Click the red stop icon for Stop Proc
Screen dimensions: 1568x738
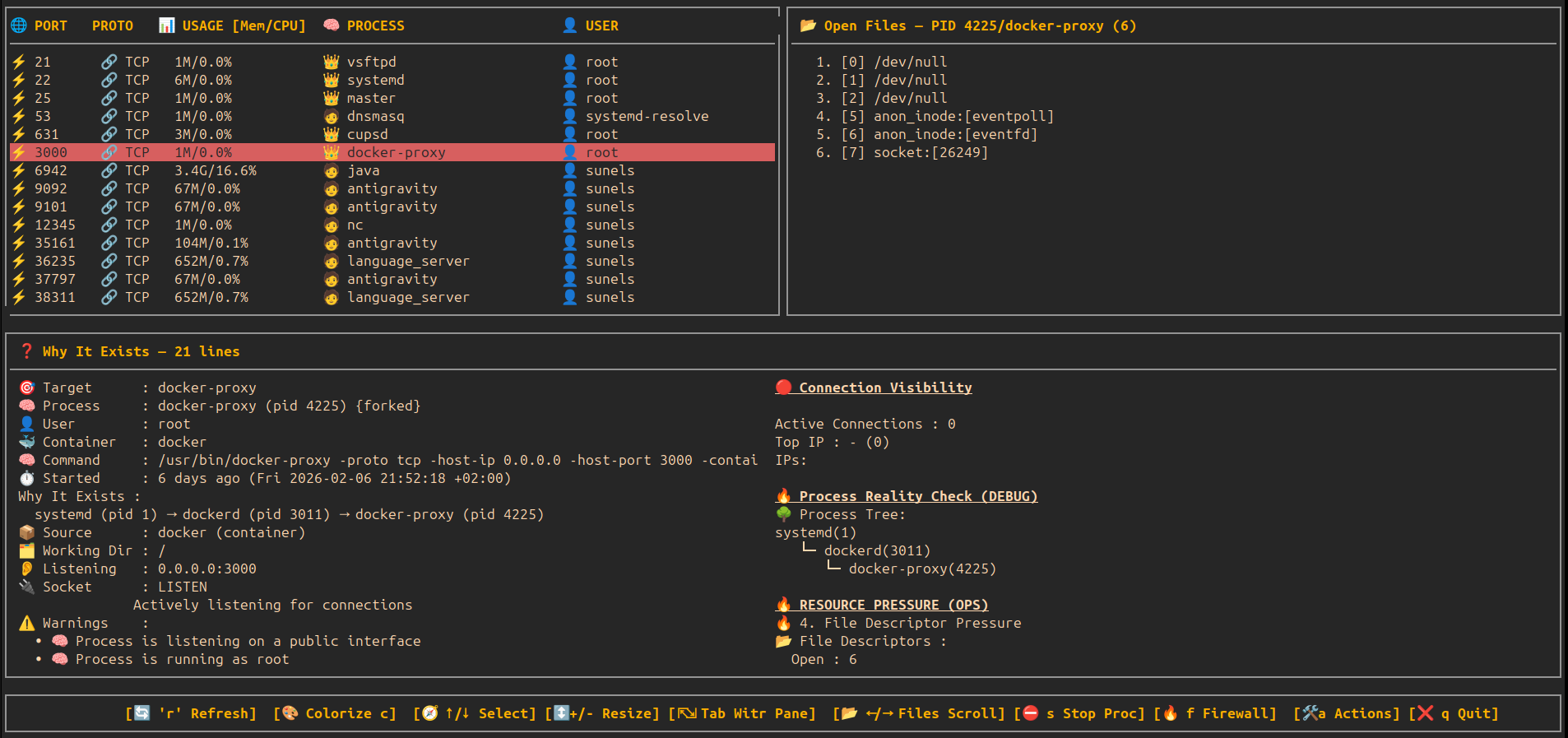1030,713
